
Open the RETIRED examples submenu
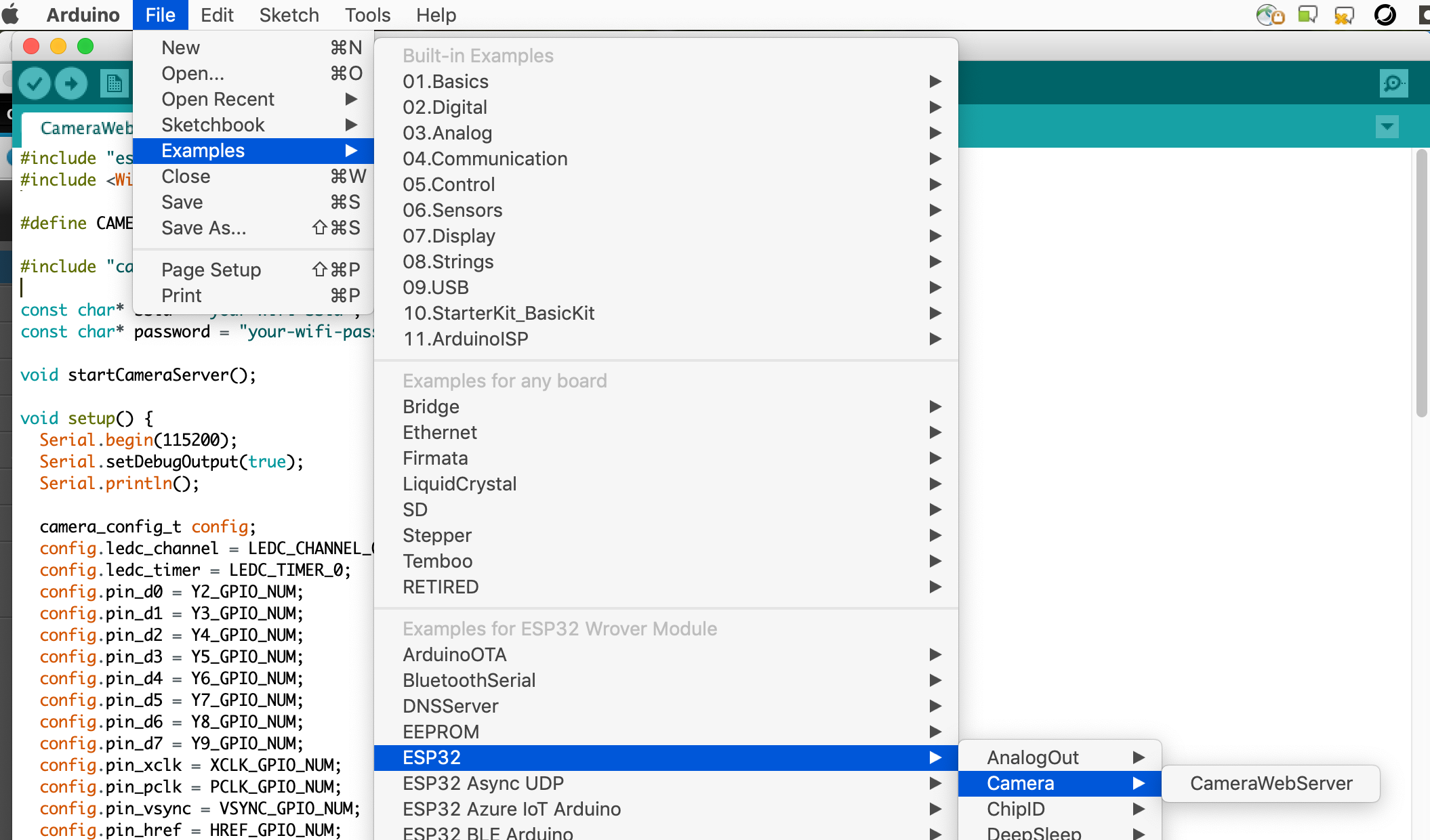coord(666,587)
